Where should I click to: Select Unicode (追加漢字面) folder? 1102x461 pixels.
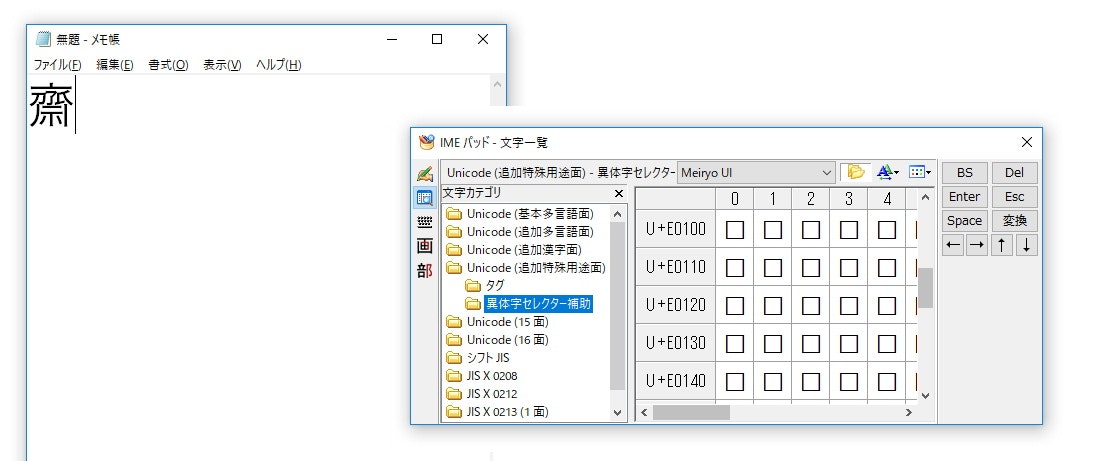tap(514, 249)
